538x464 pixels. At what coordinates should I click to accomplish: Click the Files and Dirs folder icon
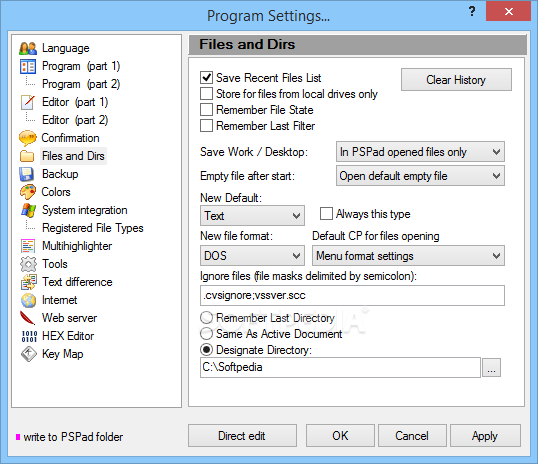(27, 156)
